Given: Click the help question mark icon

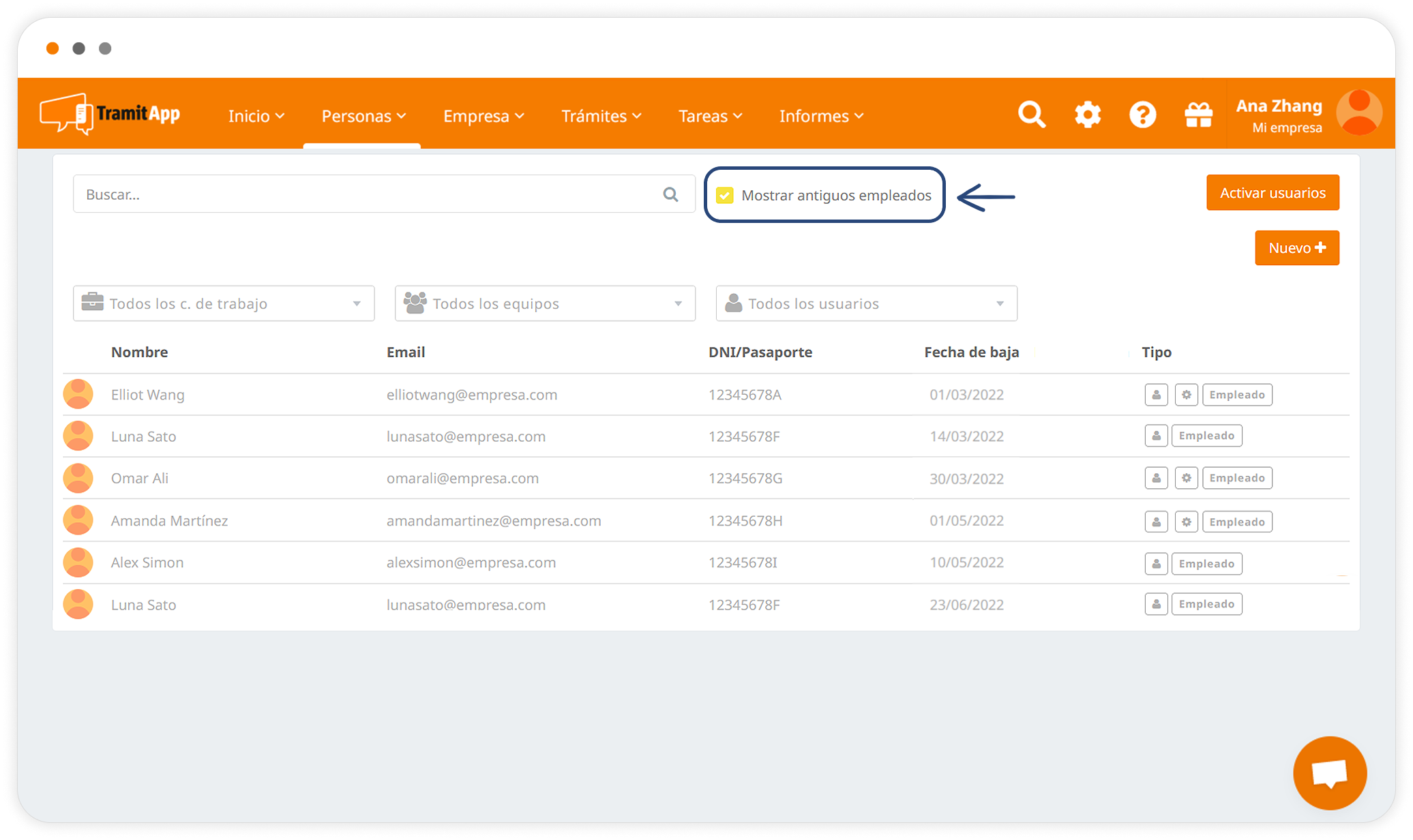Looking at the screenshot, I should coord(1143,115).
